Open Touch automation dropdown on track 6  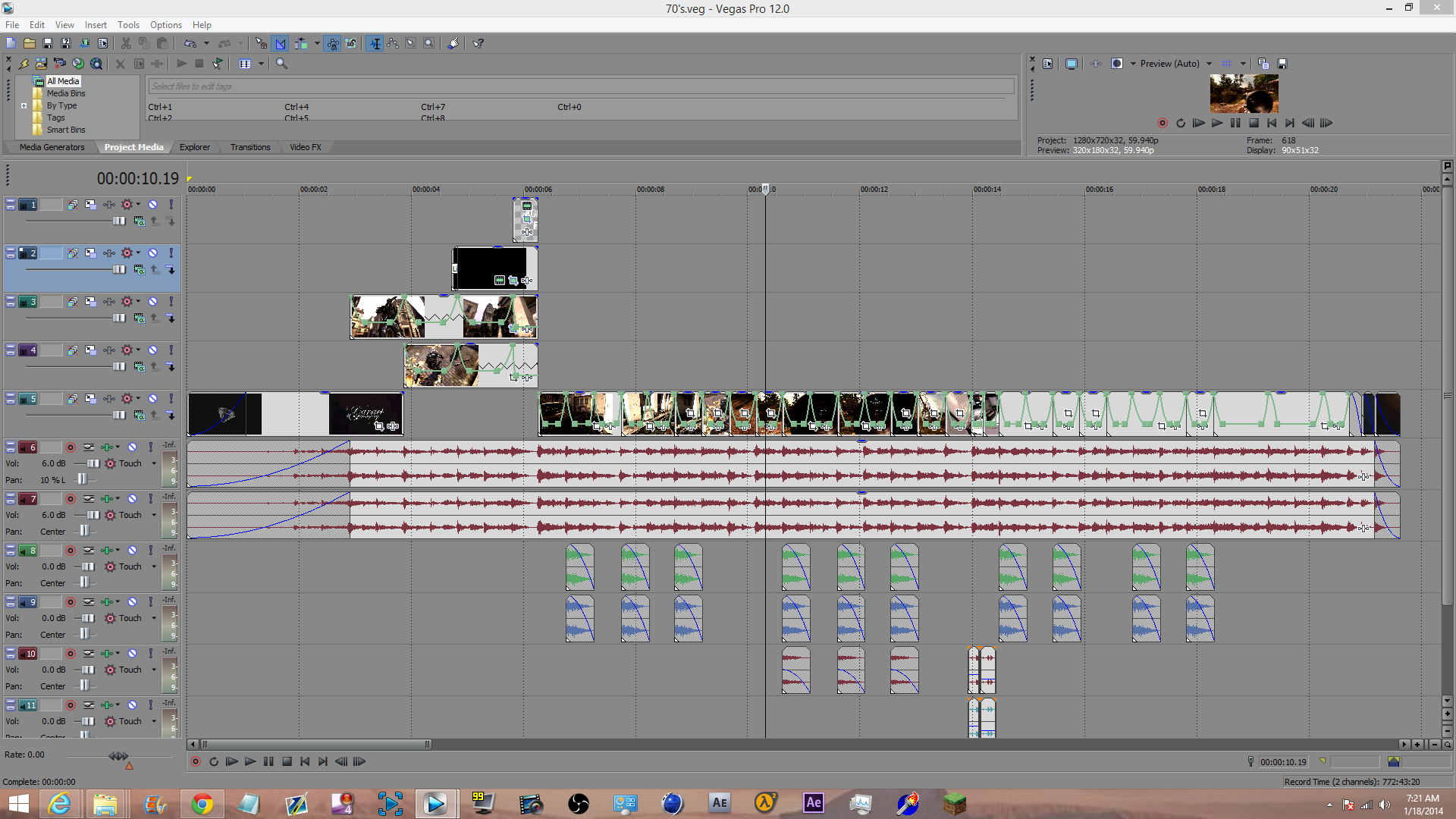[154, 463]
